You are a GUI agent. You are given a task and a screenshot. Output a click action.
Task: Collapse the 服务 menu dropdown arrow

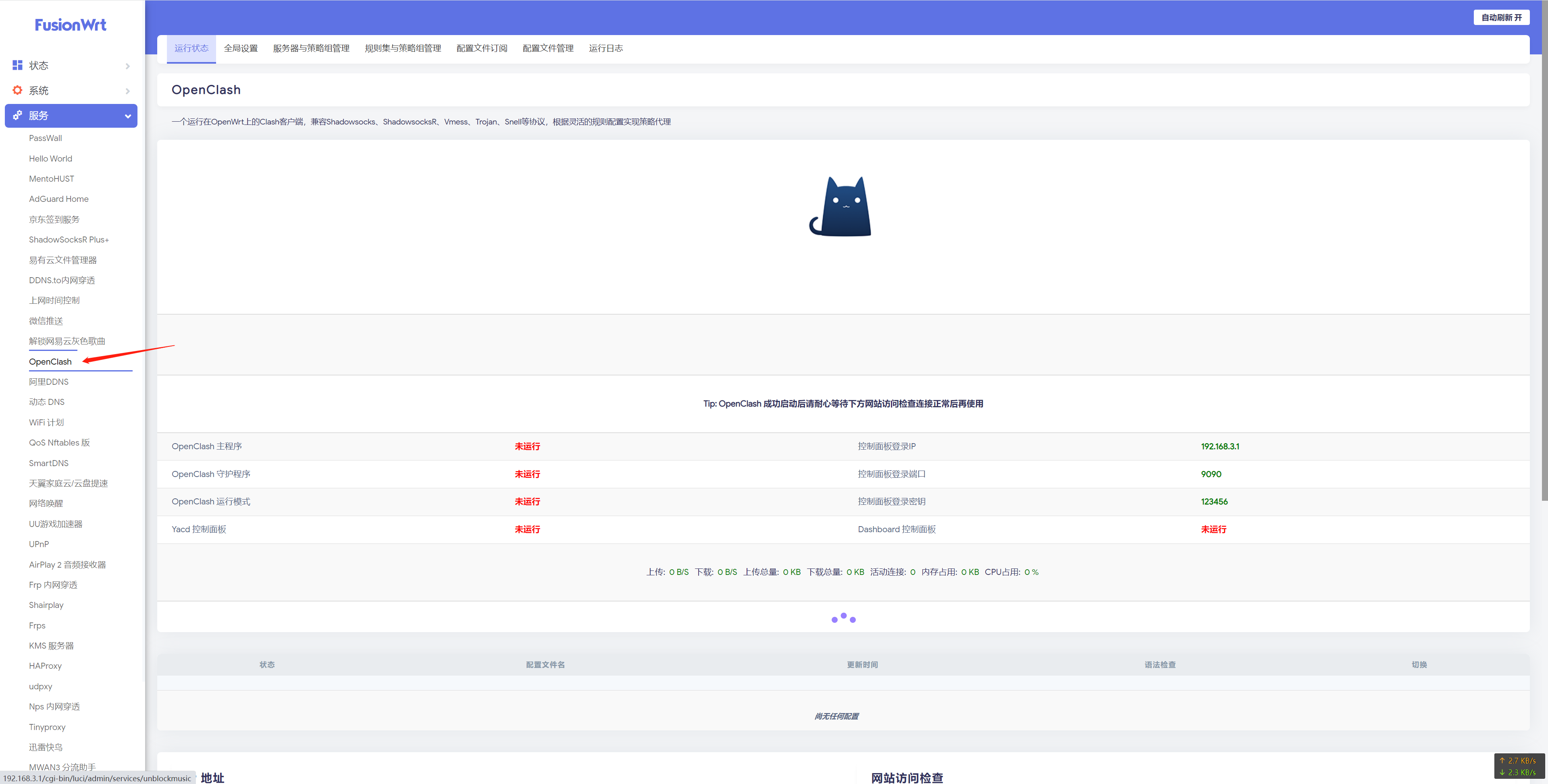[127, 116]
